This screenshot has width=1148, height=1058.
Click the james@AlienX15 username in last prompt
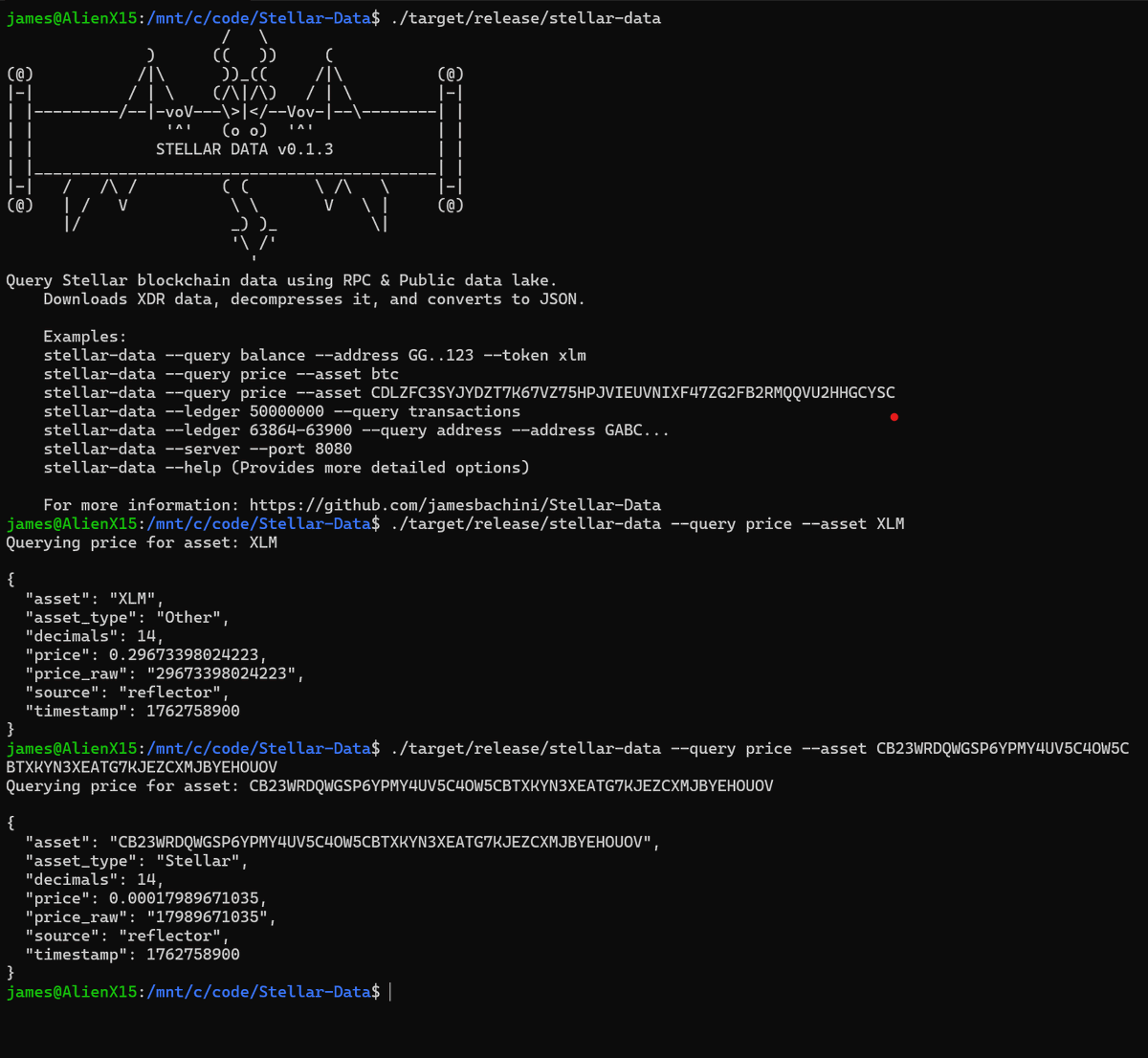[x=72, y=991]
